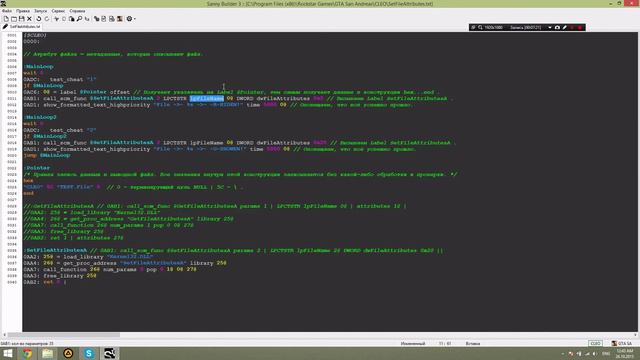
Task: Expand the dropdown arrow next to the gear icon
Action: click(x=135, y=19)
